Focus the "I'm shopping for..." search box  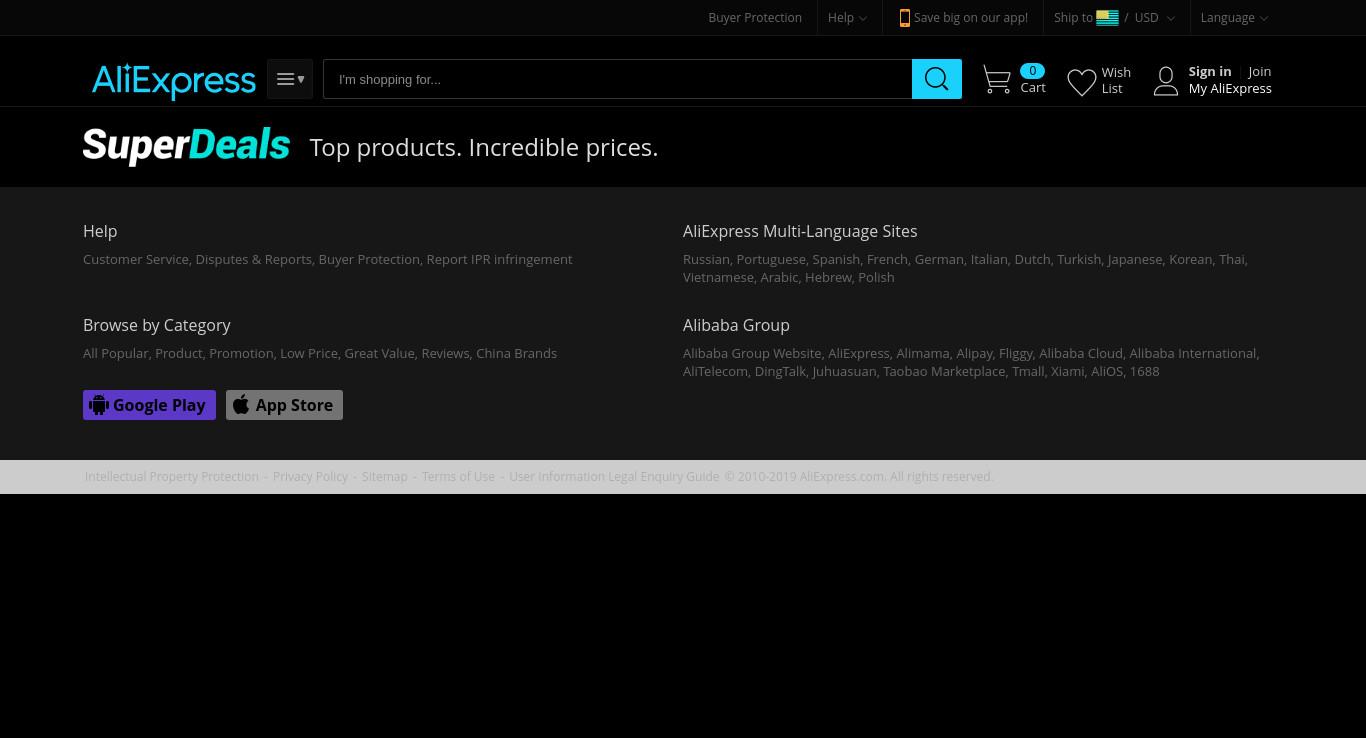tap(617, 79)
